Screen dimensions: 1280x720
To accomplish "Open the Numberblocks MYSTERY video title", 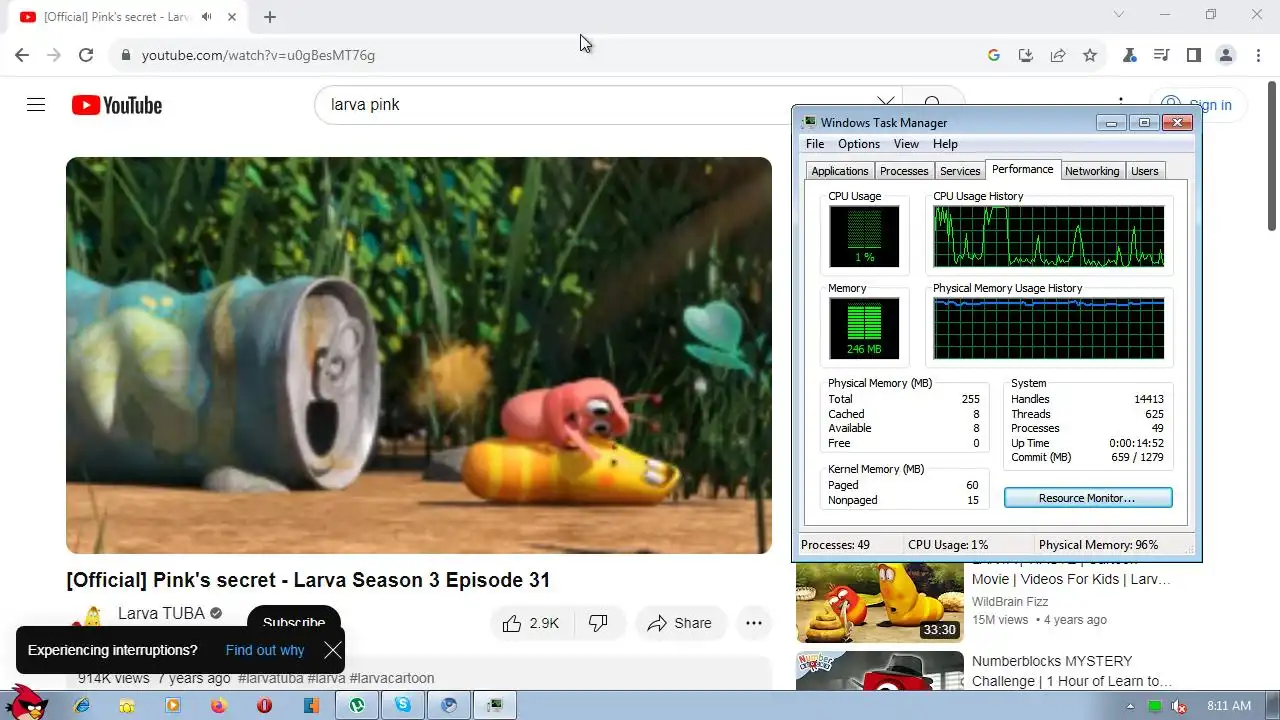I will tap(1072, 671).
